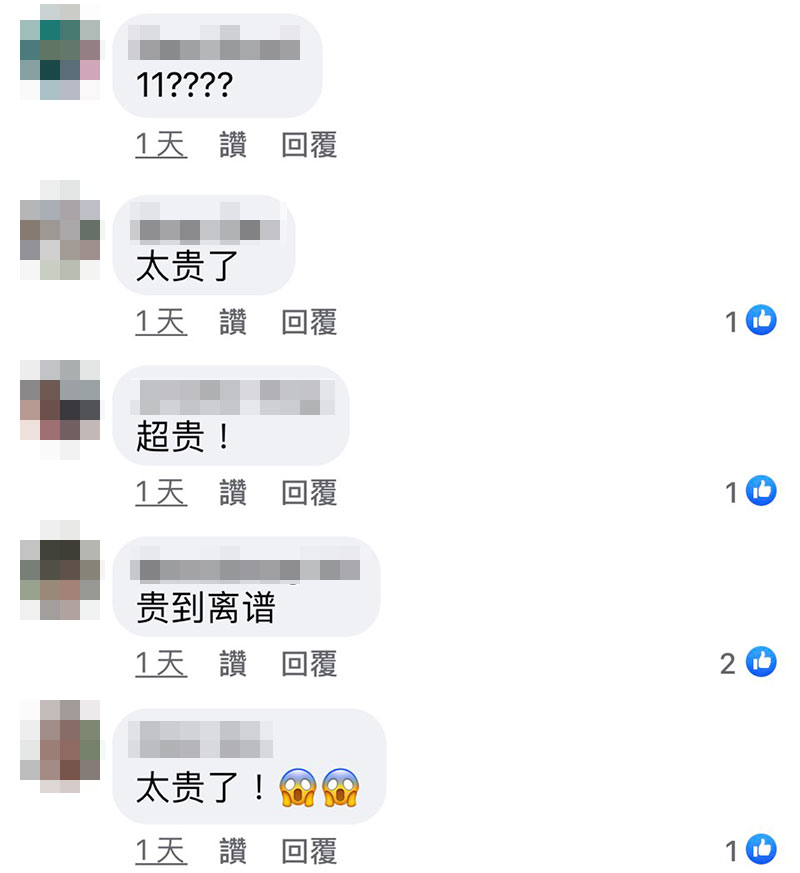The image size is (800, 873).
Task: Open the 1天 timestamp under 贵到离谱
Action: (x=161, y=663)
